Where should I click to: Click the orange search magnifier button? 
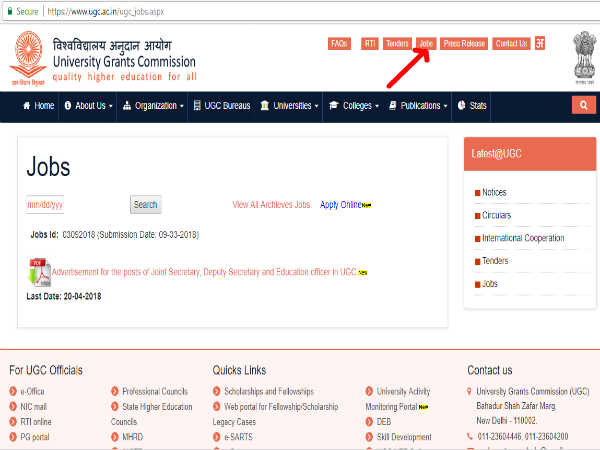click(584, 105)
